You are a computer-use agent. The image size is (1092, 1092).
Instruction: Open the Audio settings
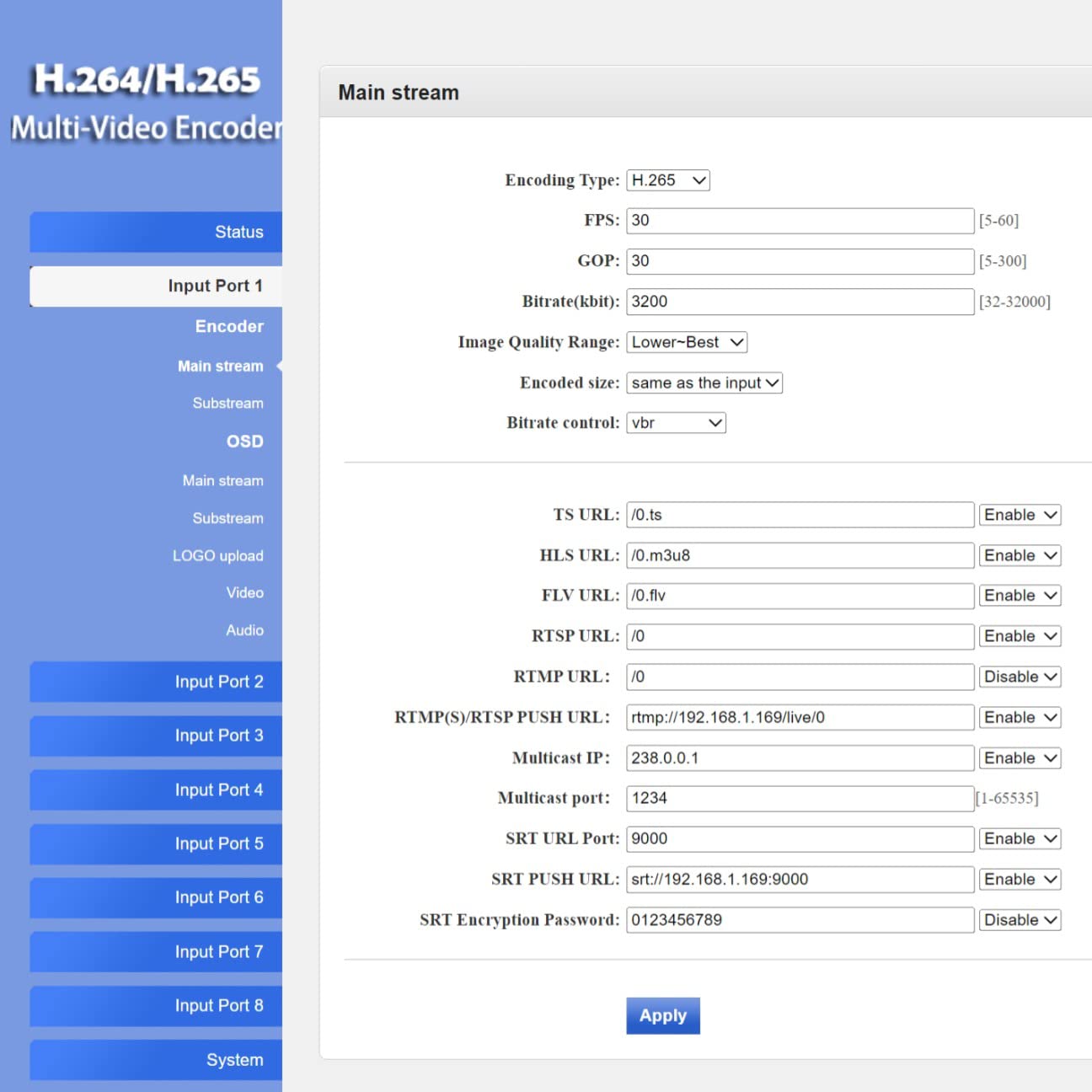point(244,629)
